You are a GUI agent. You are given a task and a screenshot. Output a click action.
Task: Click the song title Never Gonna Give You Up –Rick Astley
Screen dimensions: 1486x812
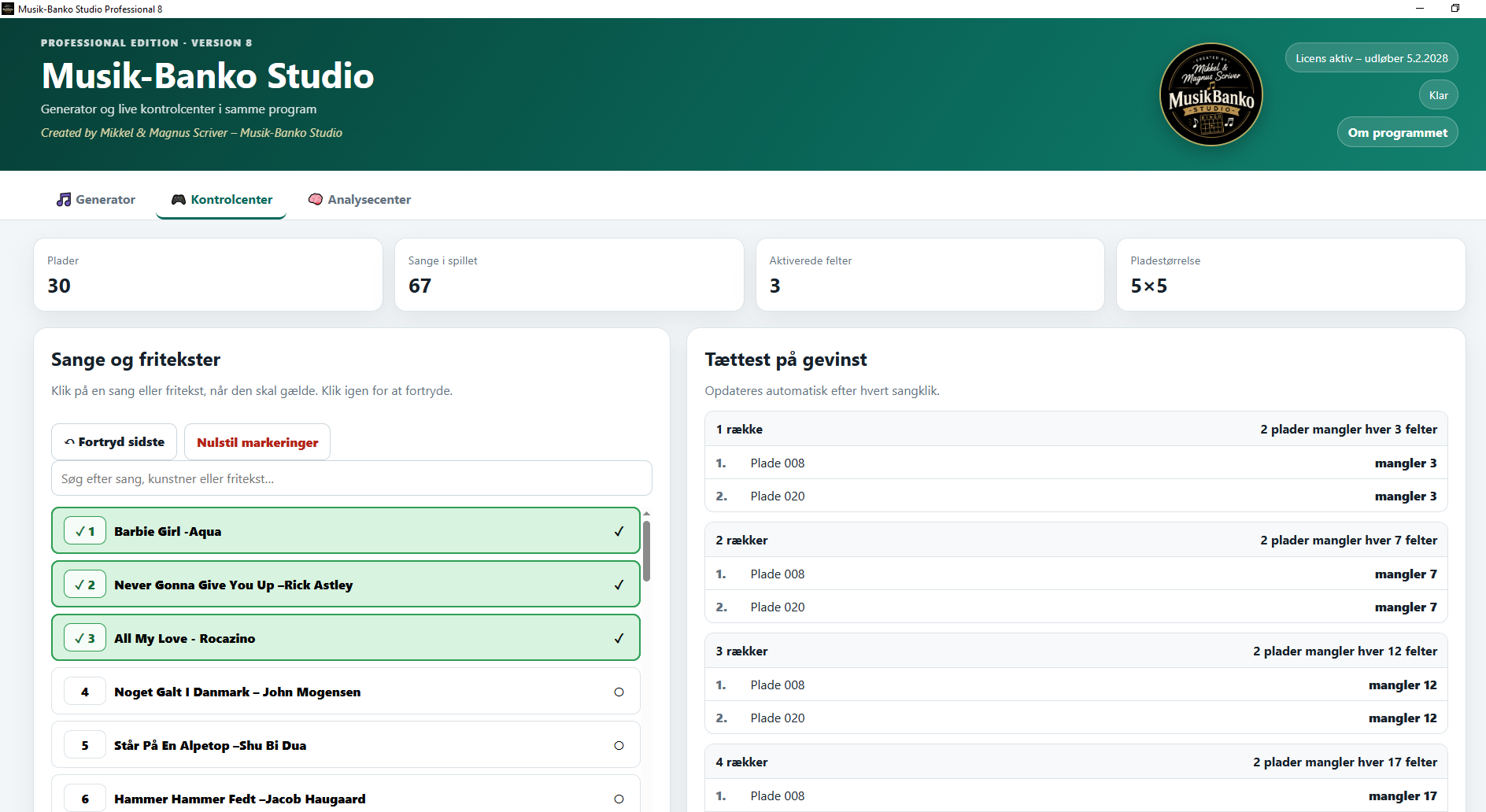[234, 585]
